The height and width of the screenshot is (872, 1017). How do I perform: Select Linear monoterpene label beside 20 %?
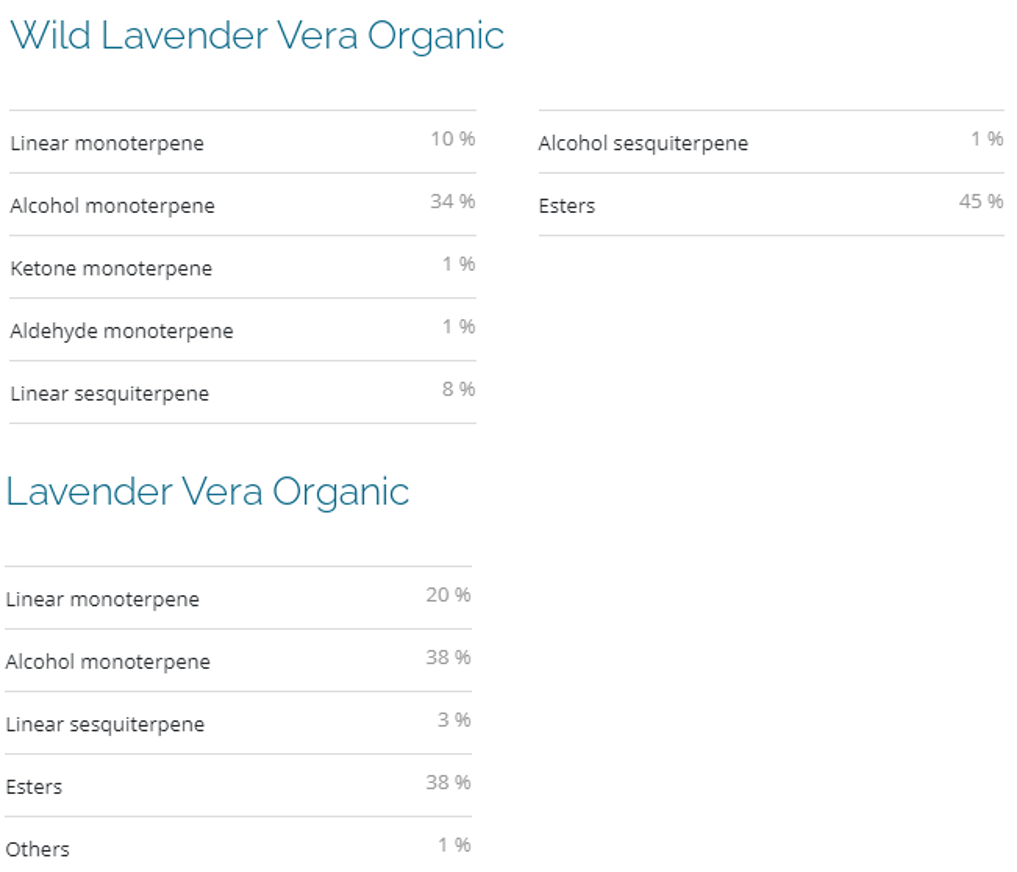(x=102, y=599)
